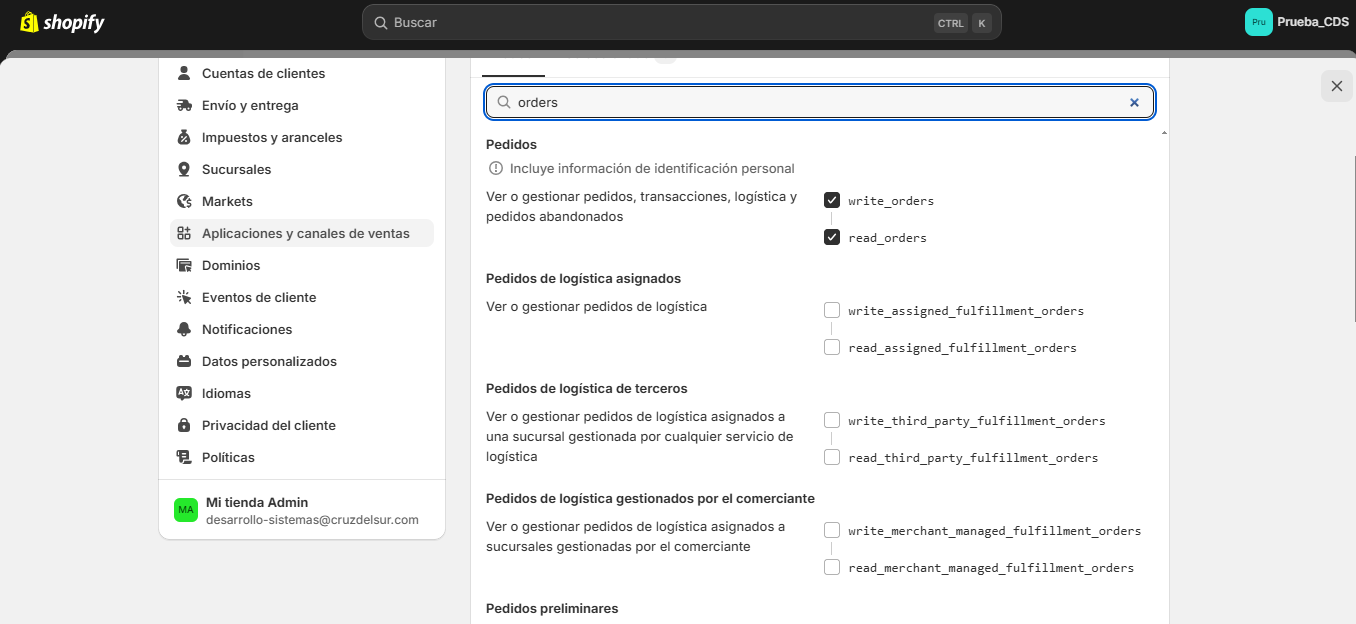Uncheck the read_orders permission

point(832,237)
